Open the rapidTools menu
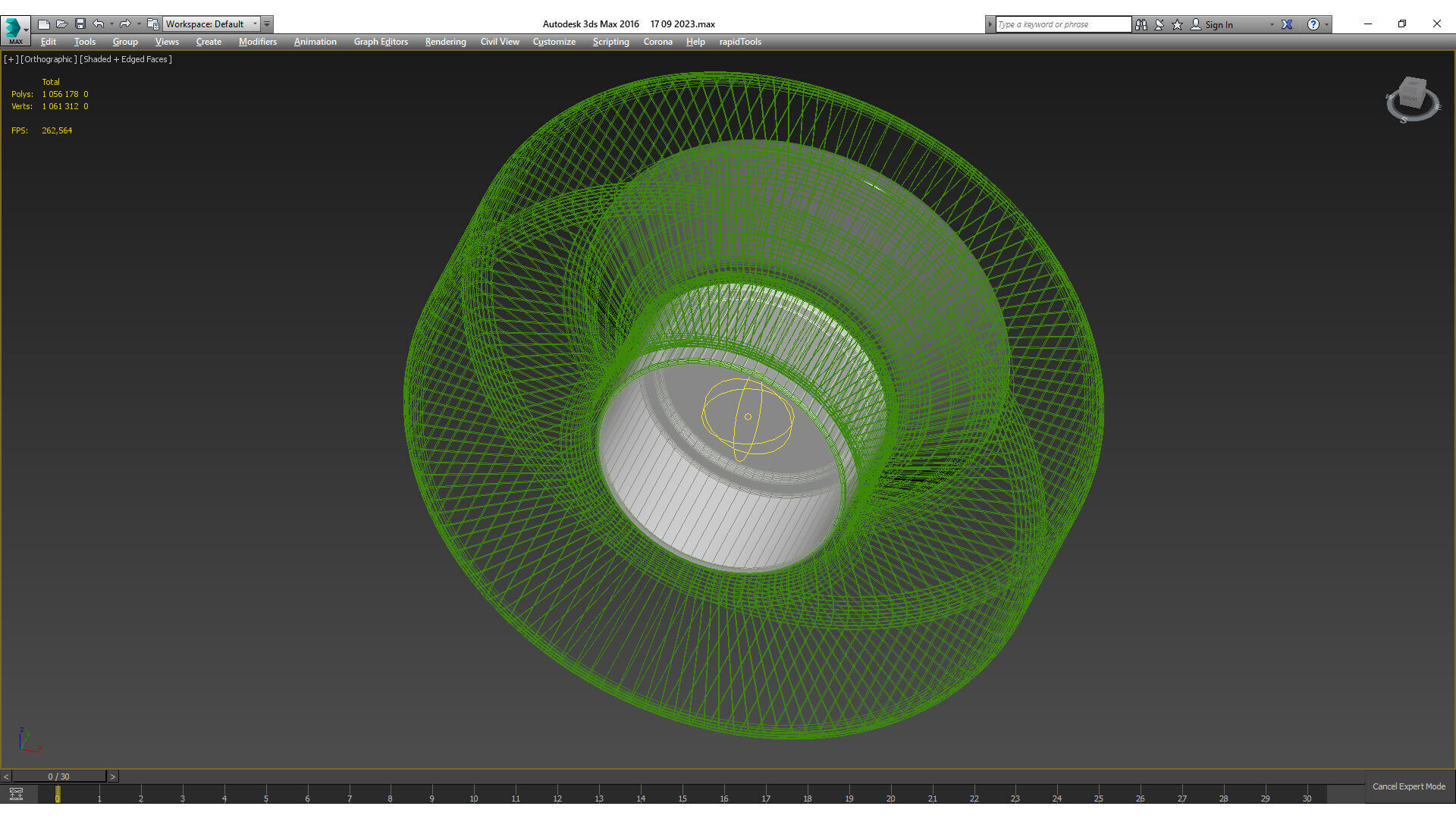The width and height of the screenshot is (1456, 819). coord(740,42)
